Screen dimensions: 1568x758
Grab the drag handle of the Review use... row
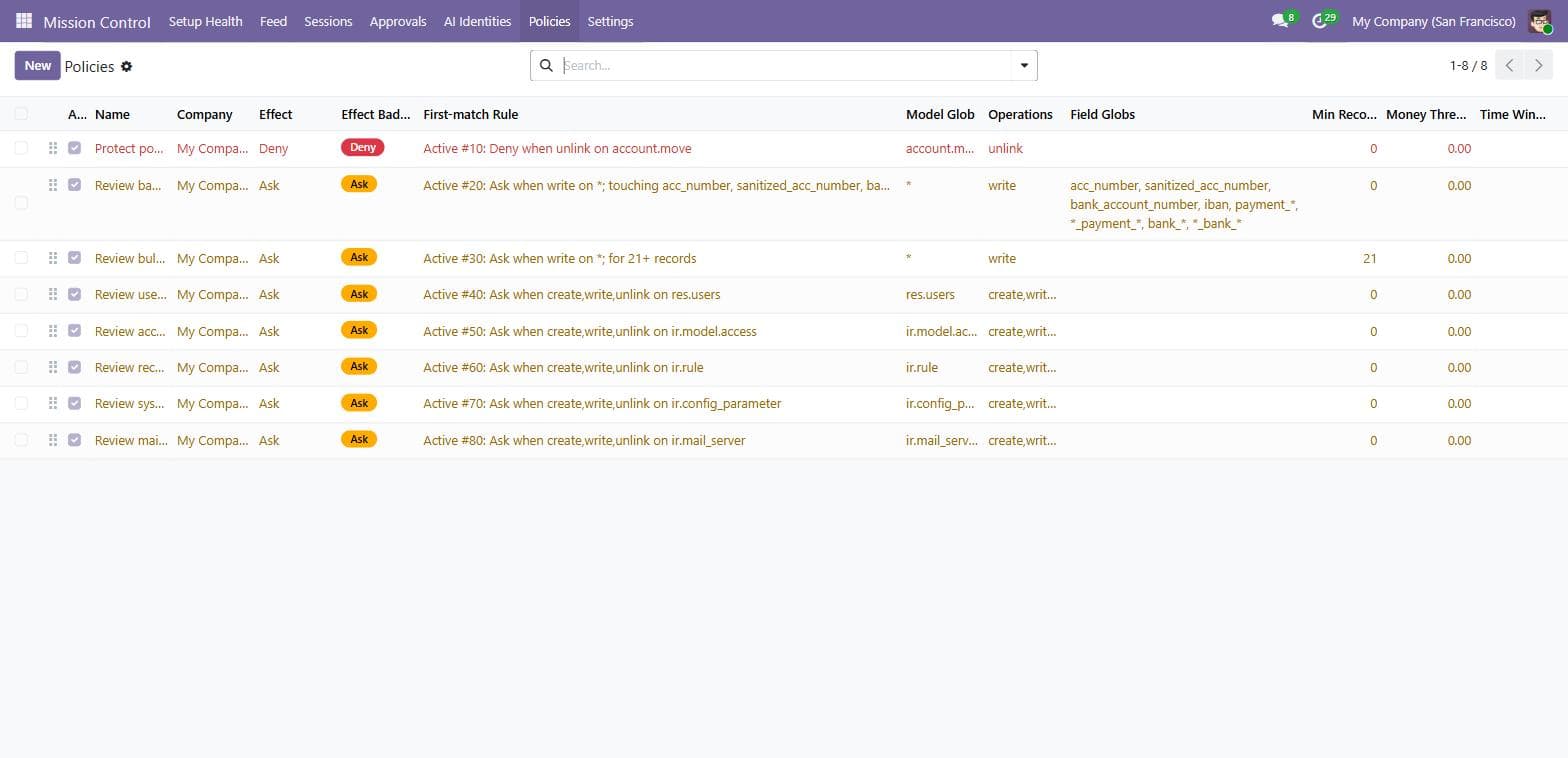pos(53,294)
